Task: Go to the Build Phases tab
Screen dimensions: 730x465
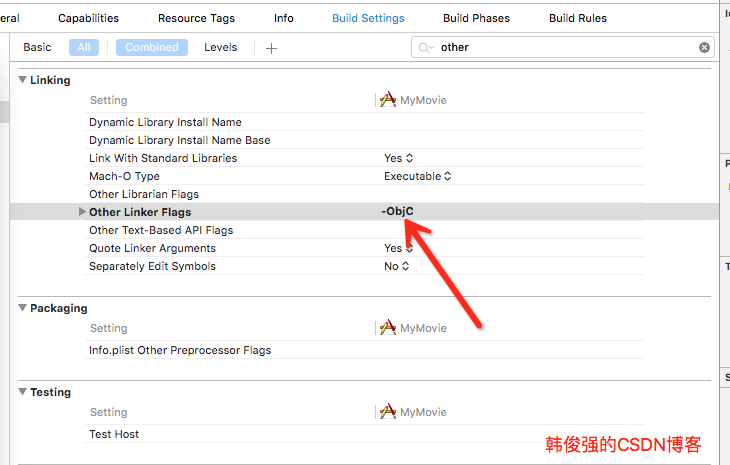Action: click(476, 18)
